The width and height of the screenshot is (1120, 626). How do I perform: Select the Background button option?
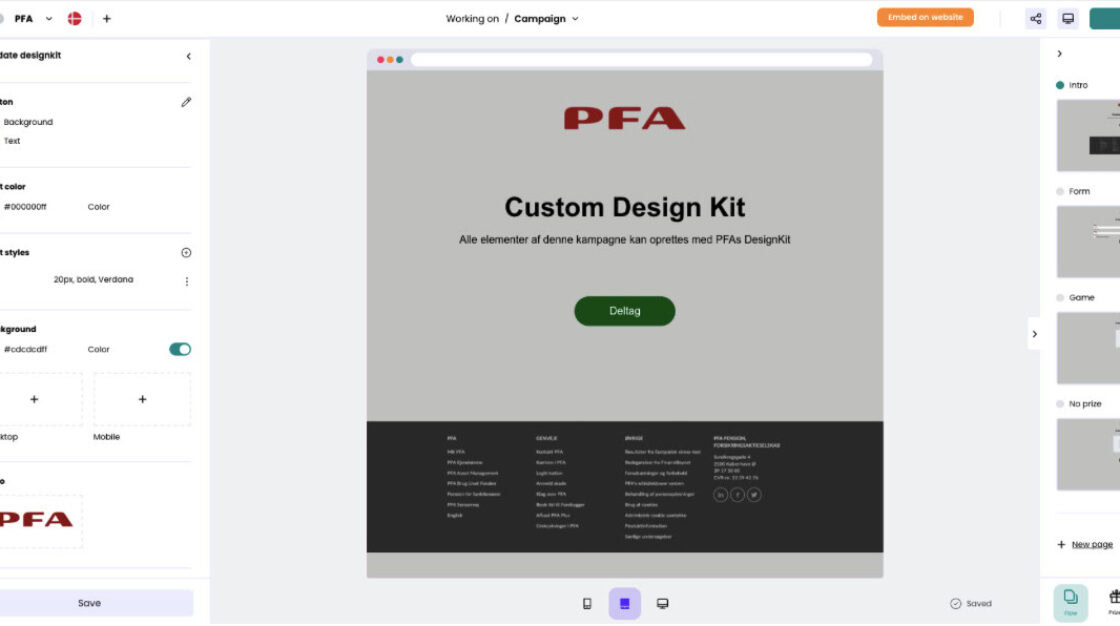point(28,122)
